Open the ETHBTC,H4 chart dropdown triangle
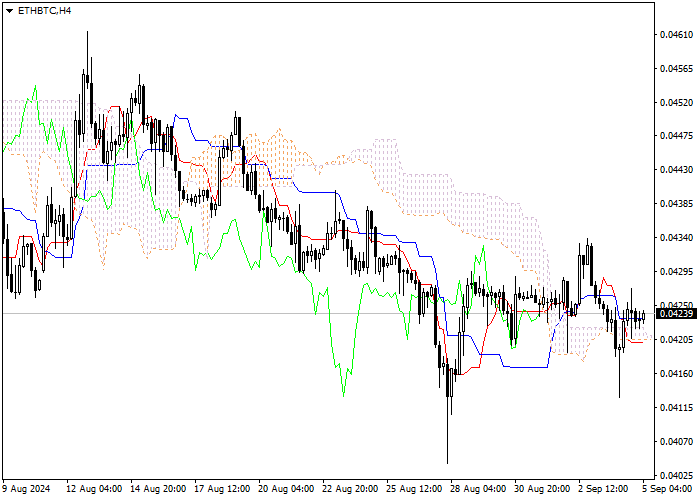The width and height of the screenshot is (700, 500). coord(9,11)
